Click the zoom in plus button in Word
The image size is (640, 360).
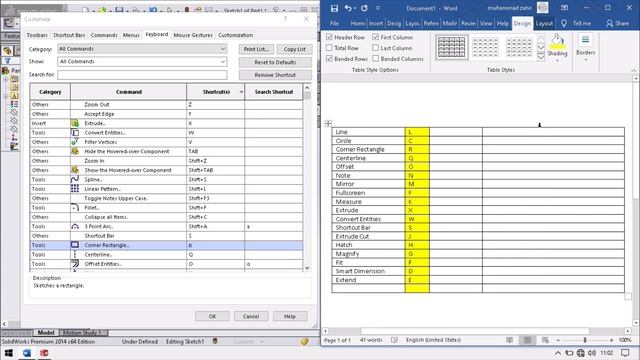point(611,340)
